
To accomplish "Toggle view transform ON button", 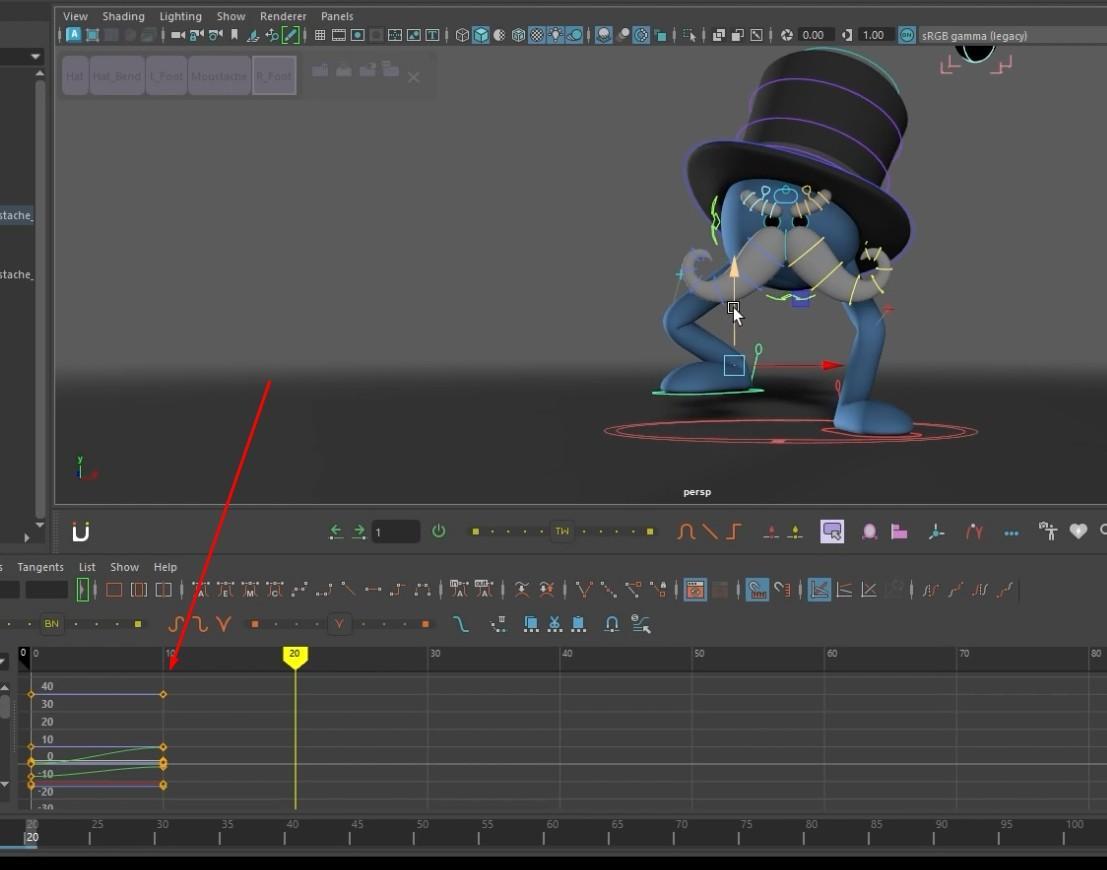I will pos(906,35).
